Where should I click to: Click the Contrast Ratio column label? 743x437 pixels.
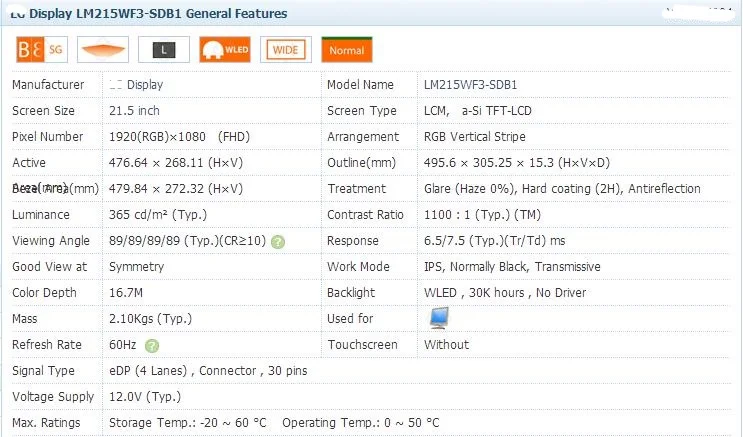click(365, 215)
